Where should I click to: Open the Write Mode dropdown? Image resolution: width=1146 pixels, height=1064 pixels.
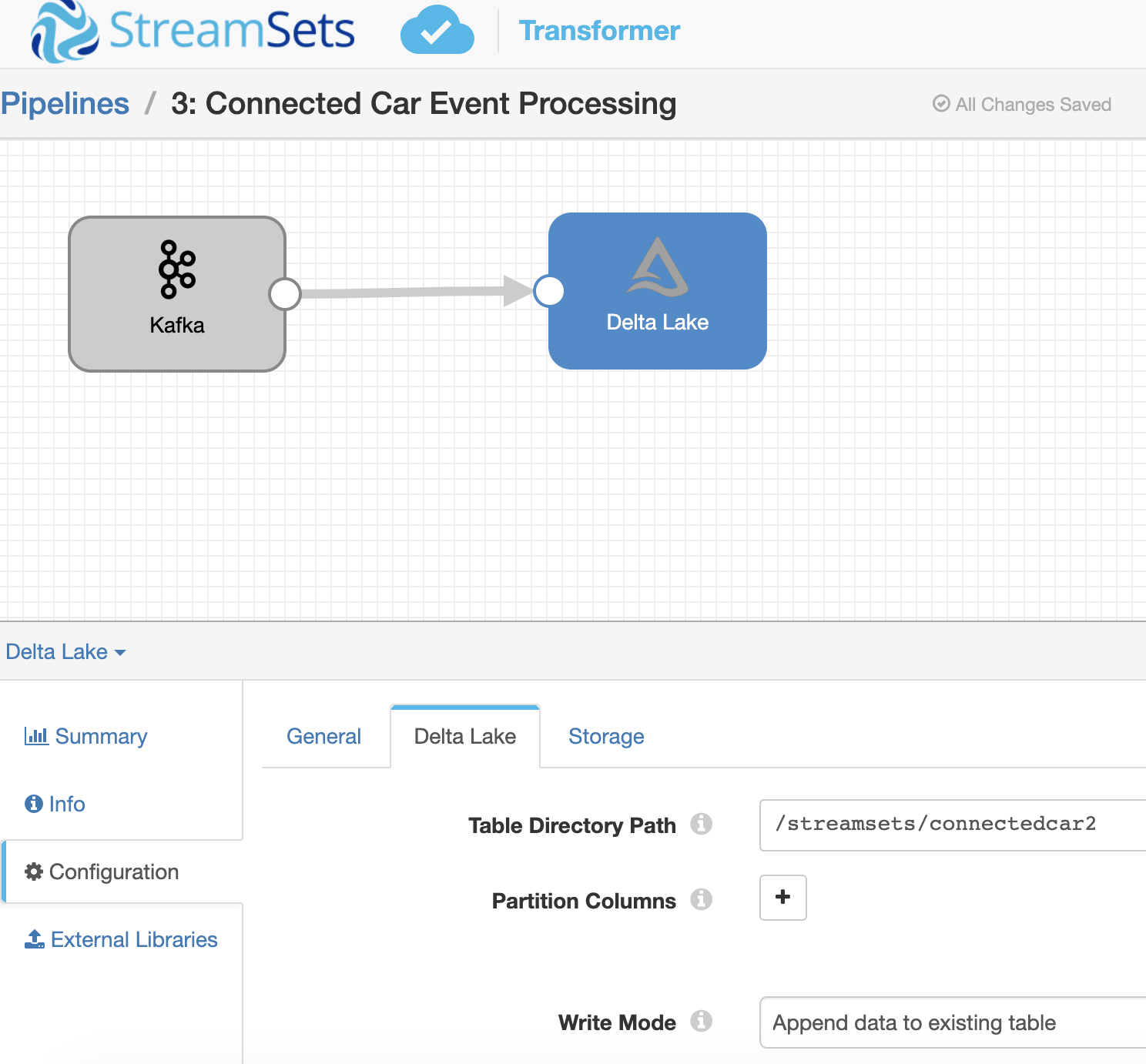coord(952,1022)
